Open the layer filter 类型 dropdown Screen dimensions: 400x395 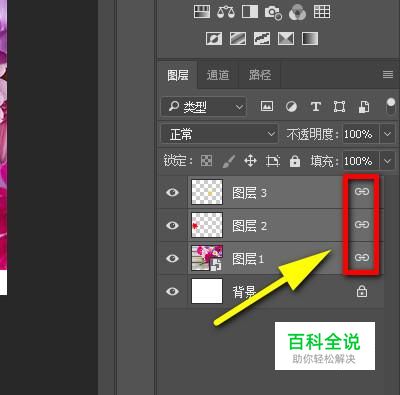[203, 107]
